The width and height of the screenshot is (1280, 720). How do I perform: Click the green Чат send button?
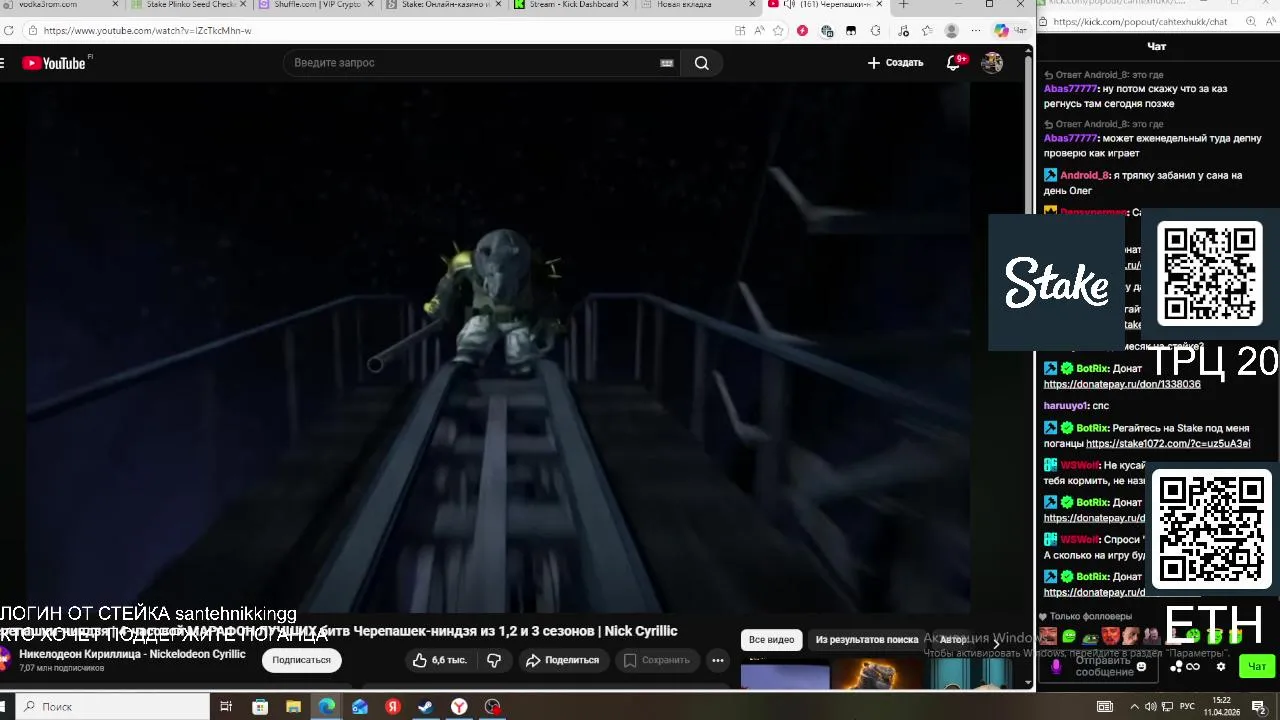(1256, 666)
